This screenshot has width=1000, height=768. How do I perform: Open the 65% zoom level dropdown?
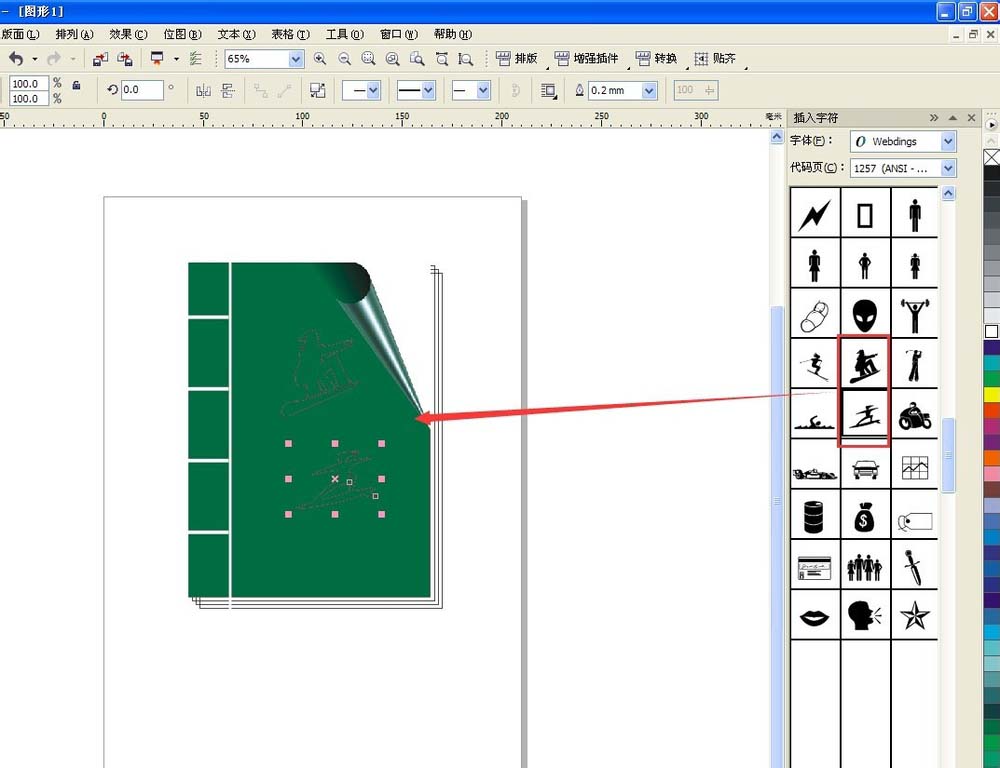pyautogui.click(x=296, y=59)
